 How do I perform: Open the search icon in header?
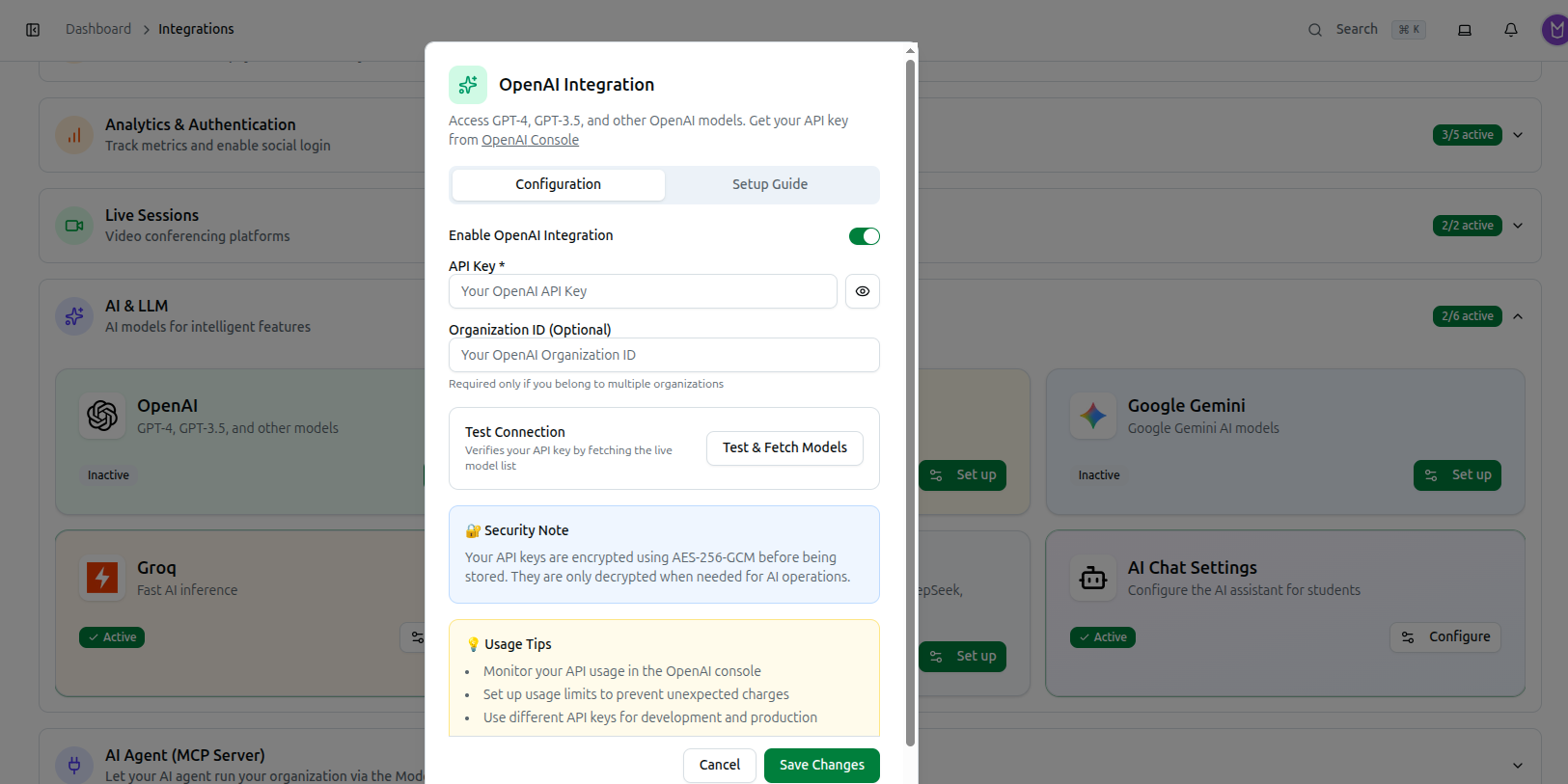(x=1314, y=30)
